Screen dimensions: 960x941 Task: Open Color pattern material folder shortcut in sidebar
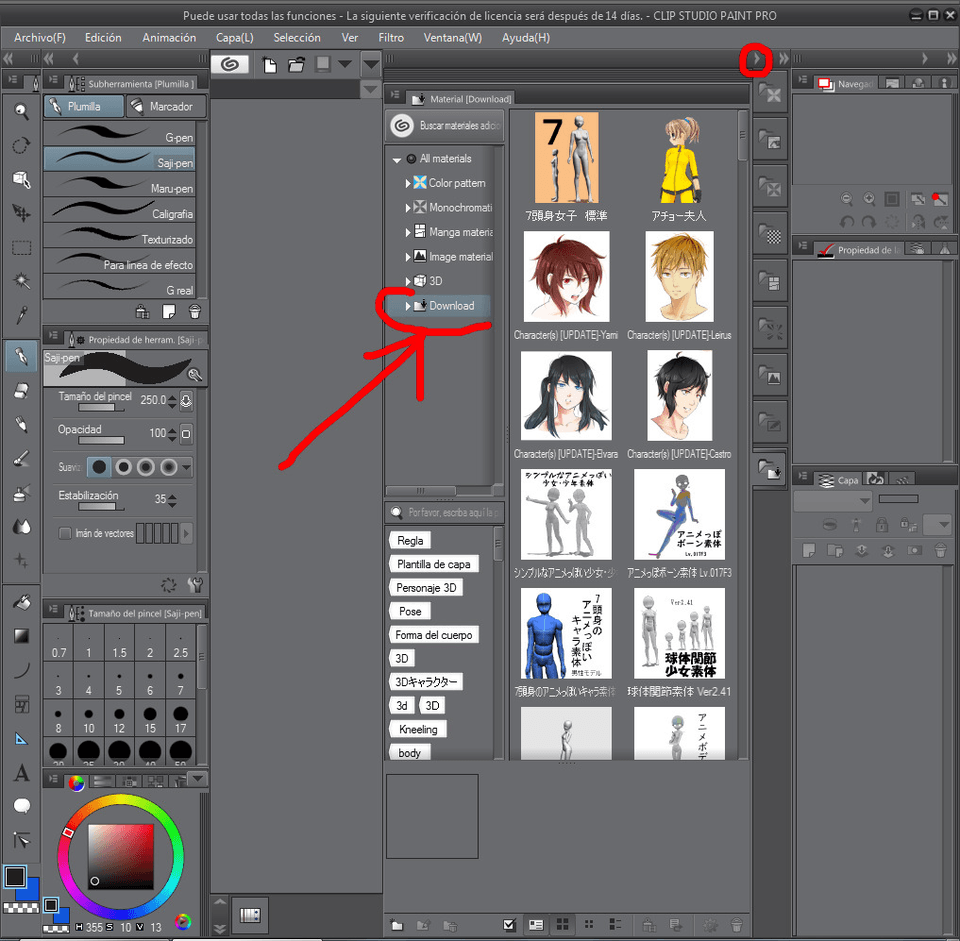click(770, 94)
